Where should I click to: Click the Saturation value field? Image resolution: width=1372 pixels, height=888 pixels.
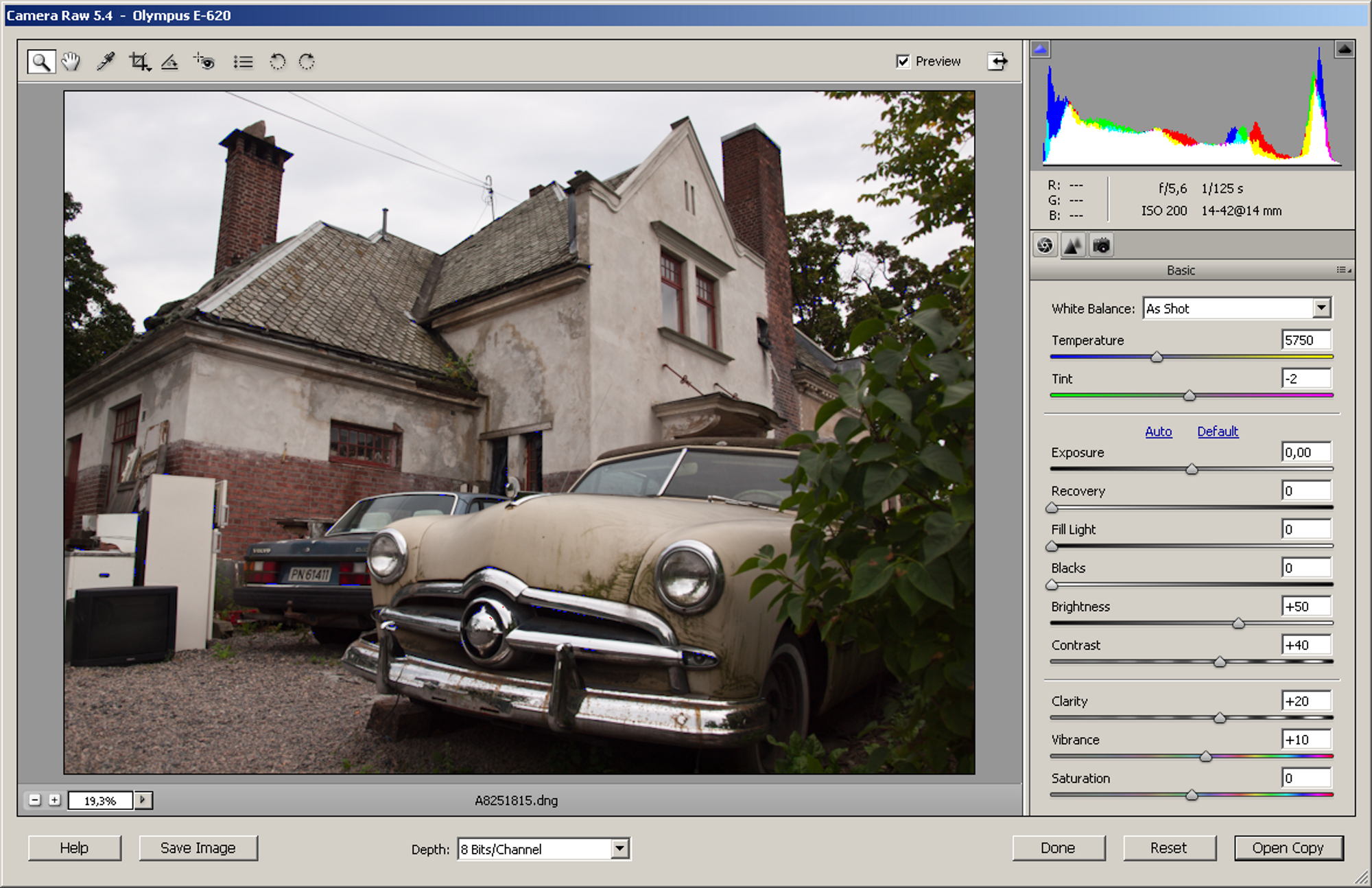pos(1306,778)
